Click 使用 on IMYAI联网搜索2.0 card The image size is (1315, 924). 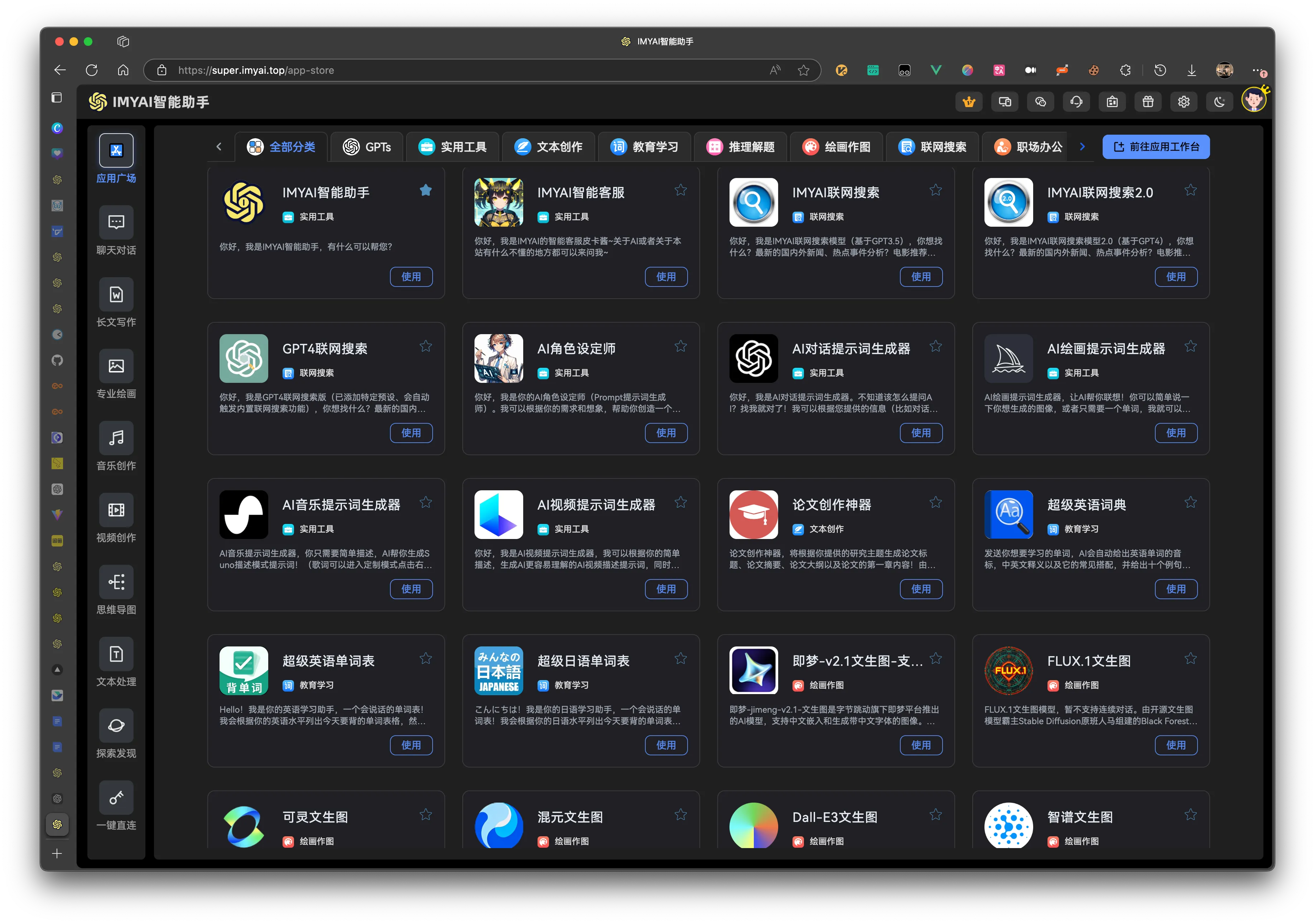[1176, 277]
